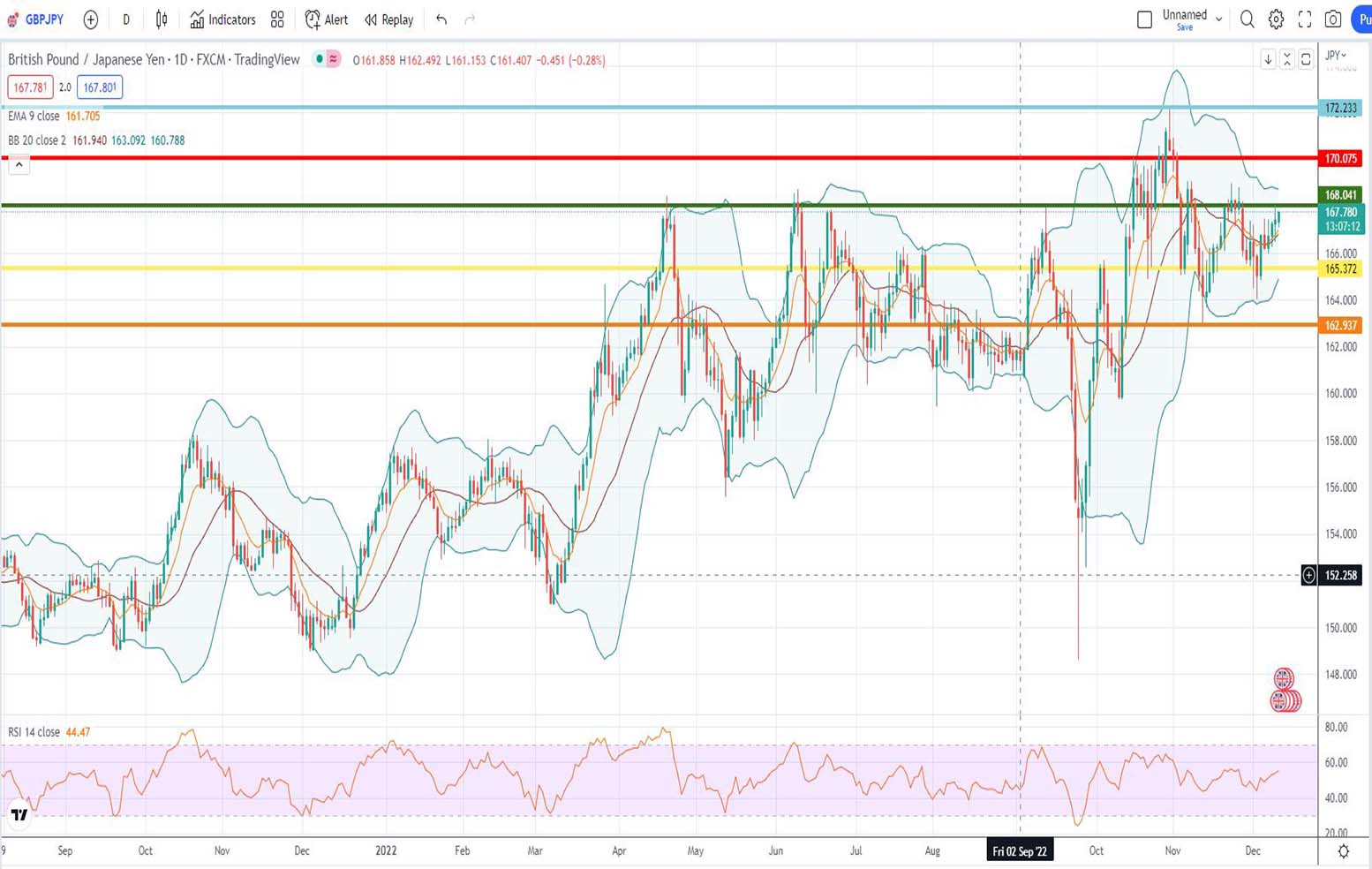Toggle the multi-chart layout grid icon
1372x869 pixels.
click(277, 19)
